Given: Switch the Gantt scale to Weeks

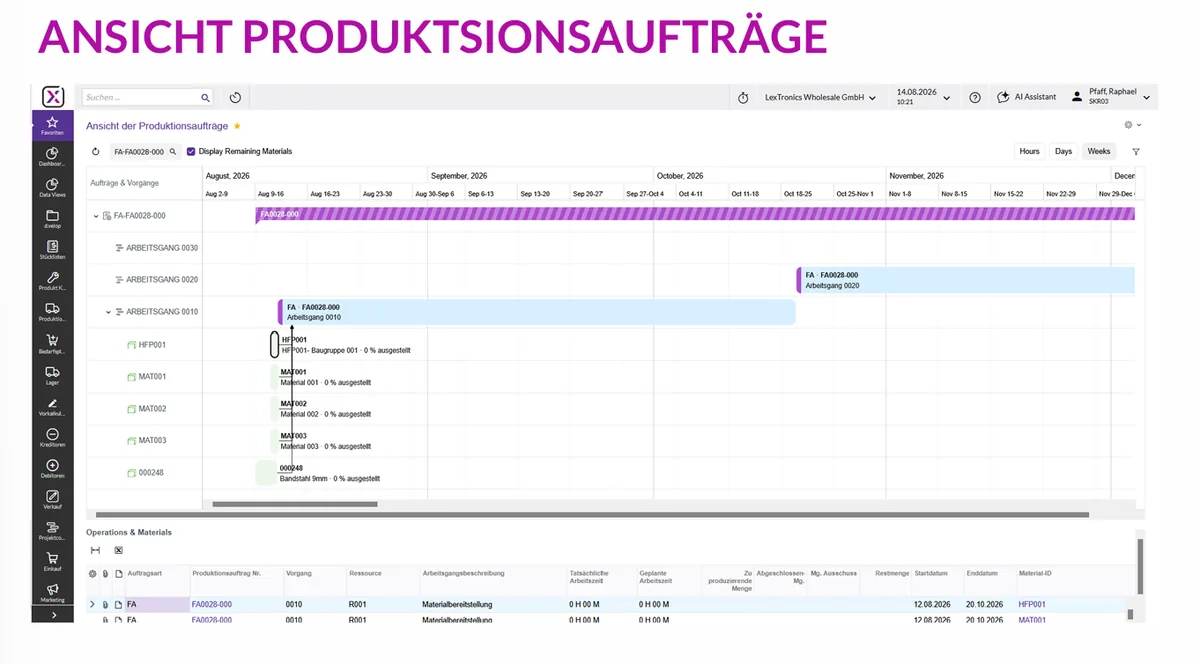Looking at the screenshot, I should pyautogui.click(x=1099, y=152).
